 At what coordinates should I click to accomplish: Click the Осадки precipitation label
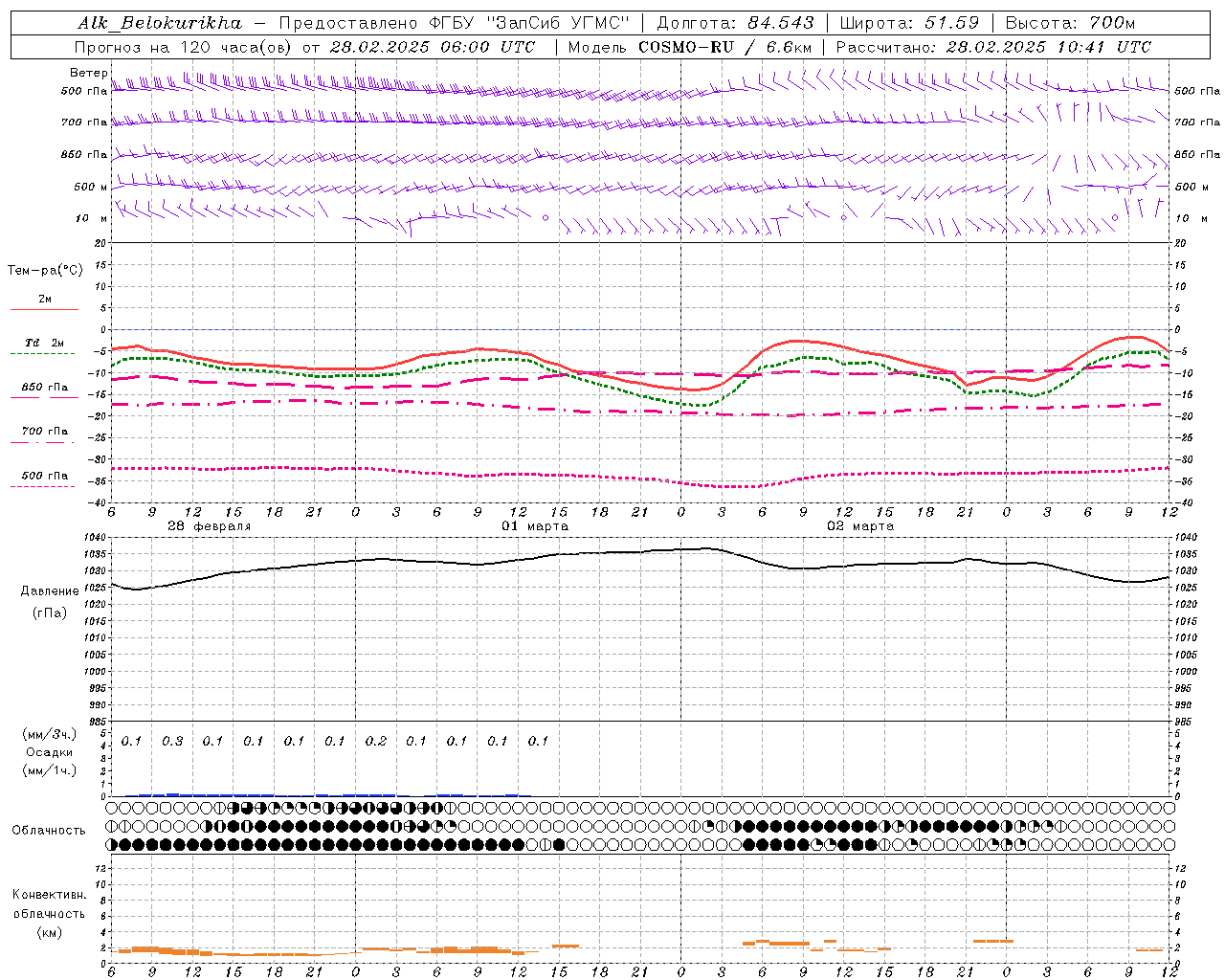tap(50, 752)
